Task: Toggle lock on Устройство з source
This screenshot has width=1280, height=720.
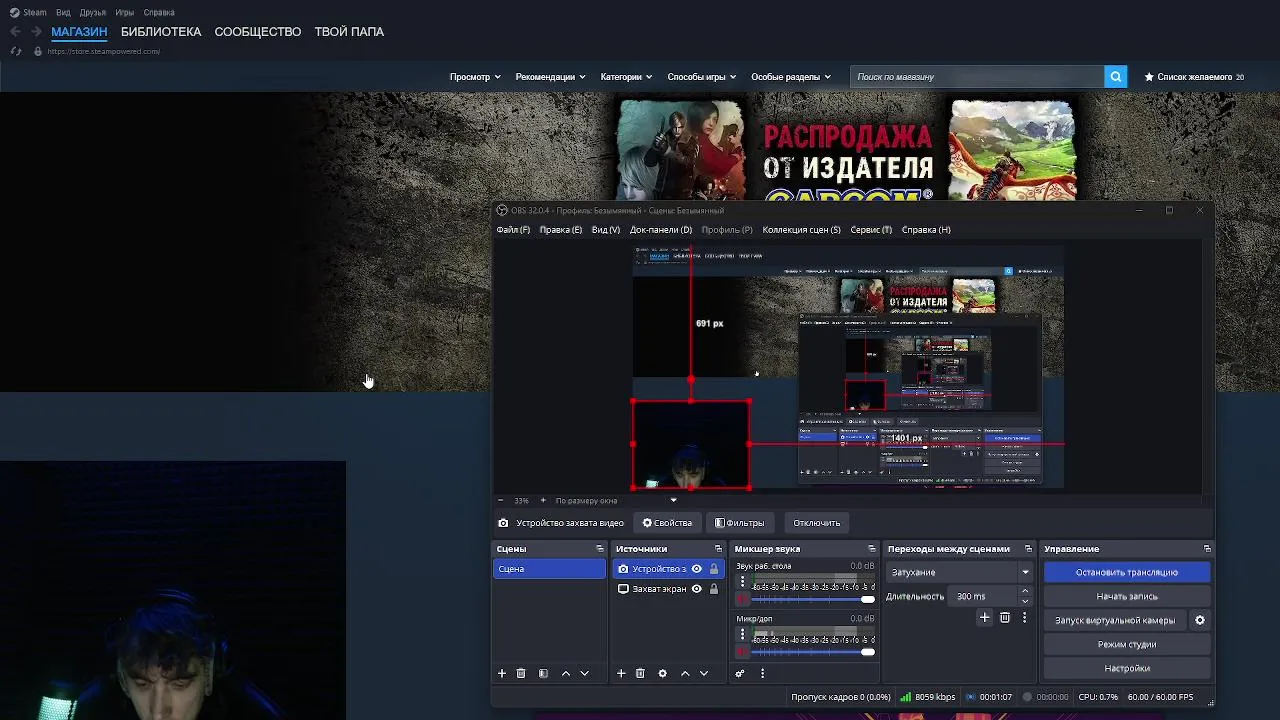Action: click(x=714, y=569)
